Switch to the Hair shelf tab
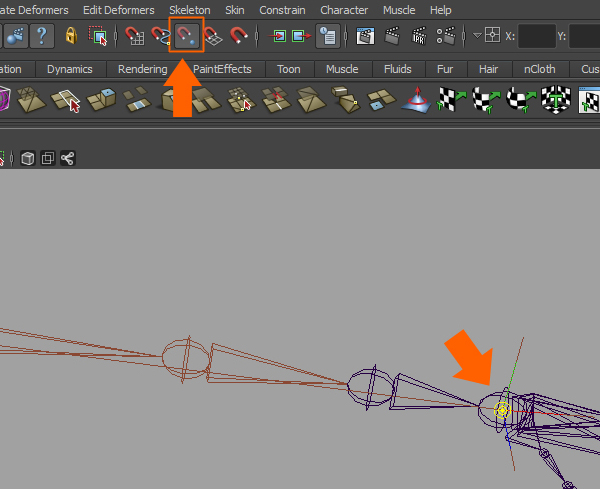 coord(488,69)
